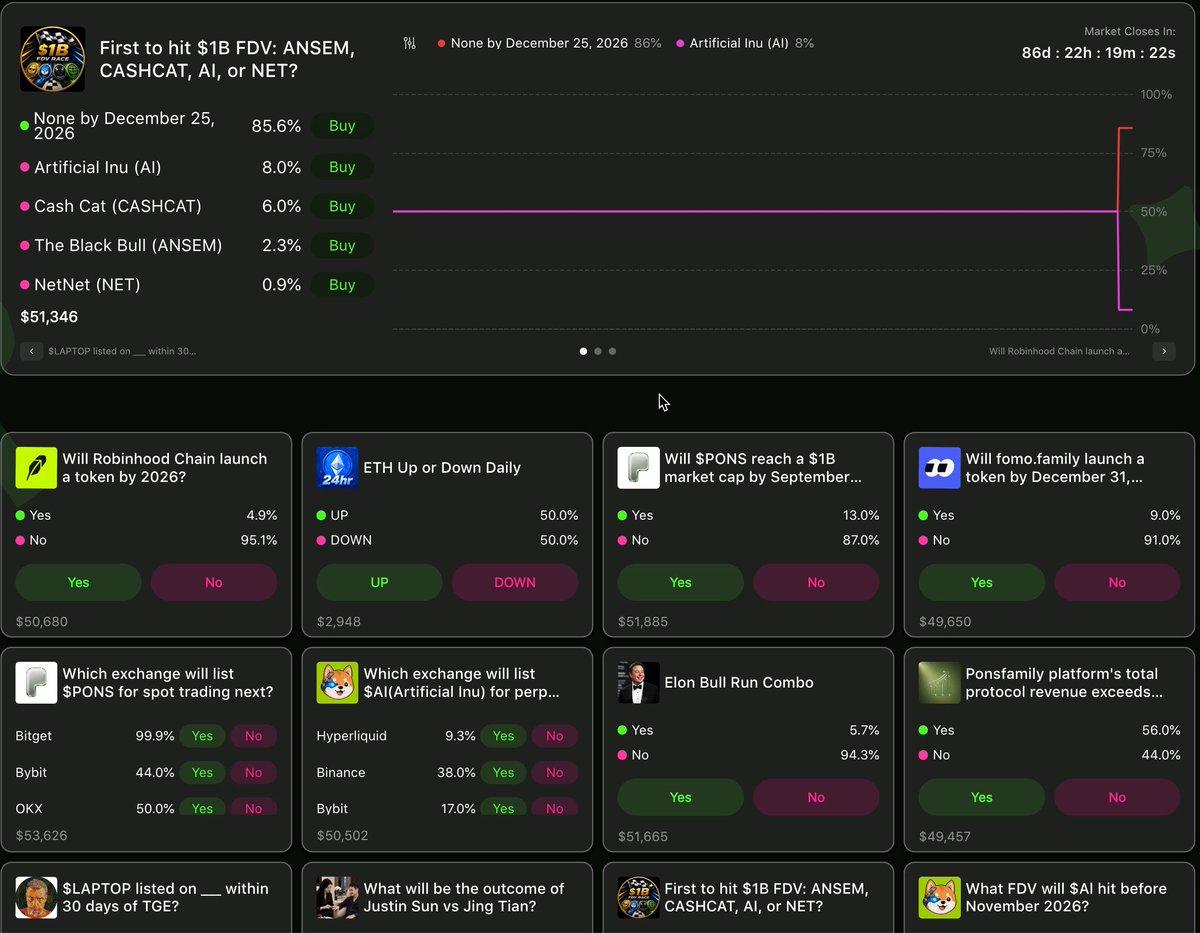Select Yes for Bitget in the $PONS listing card
This screenshot has width=1200, height=933.
(x=202, y=736)
